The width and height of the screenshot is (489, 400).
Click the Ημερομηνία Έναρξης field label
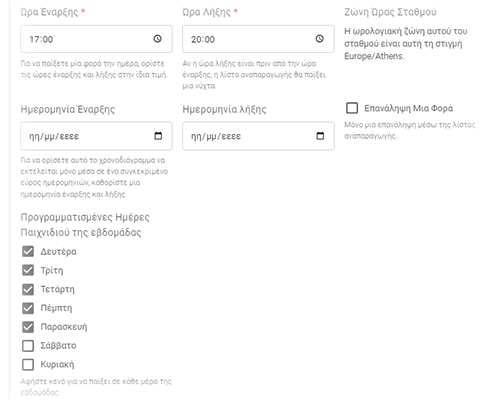[x=68, y=109]
